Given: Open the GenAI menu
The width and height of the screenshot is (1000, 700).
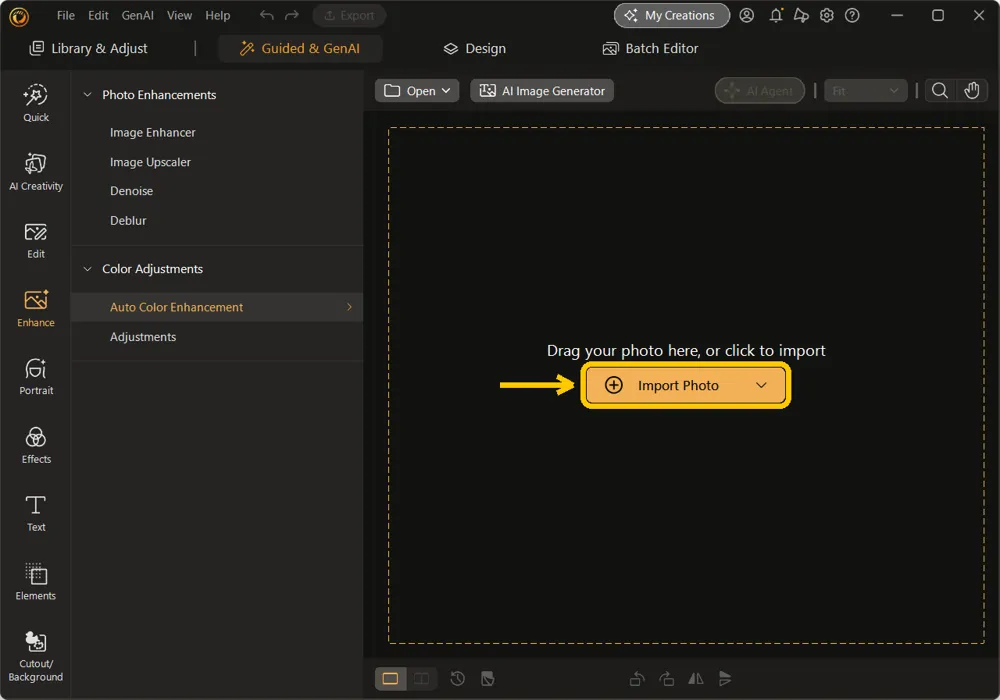Looking at the screenshot, I should click(x=138, y=15).
